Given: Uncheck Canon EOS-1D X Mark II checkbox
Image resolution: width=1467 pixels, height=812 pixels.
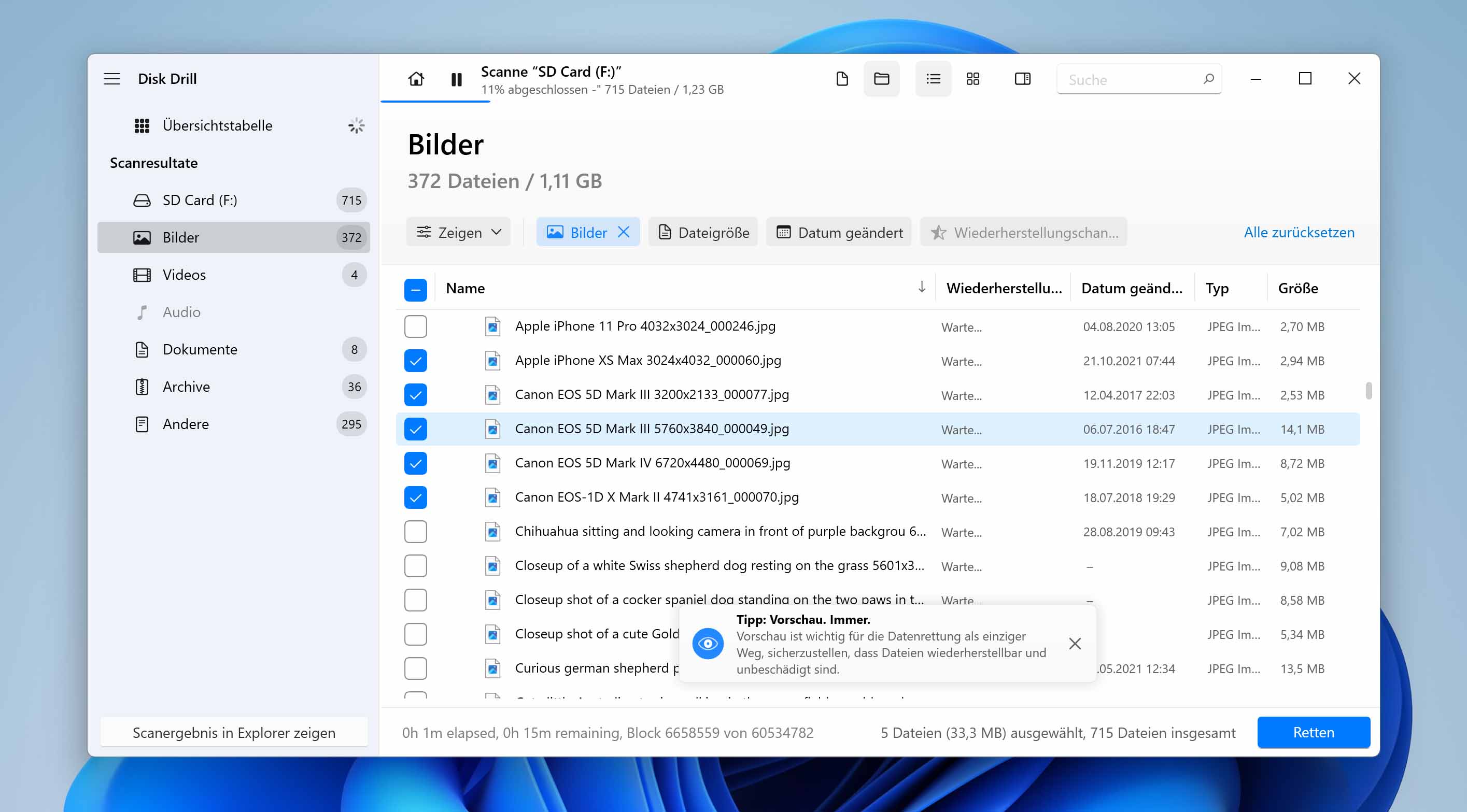Looking at the screenshot, I should click(x=415, y=497).
